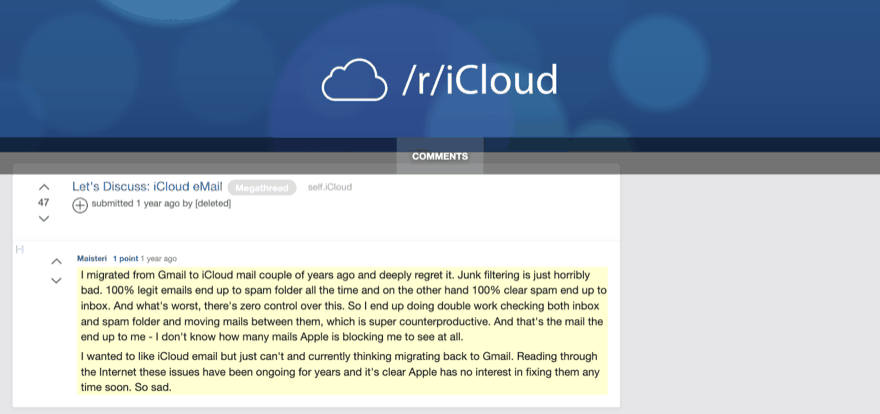This screenshot has height=414, width=880.
Task: Collapse Maisteri's comment thread
Action: click(x=20, y=249)
